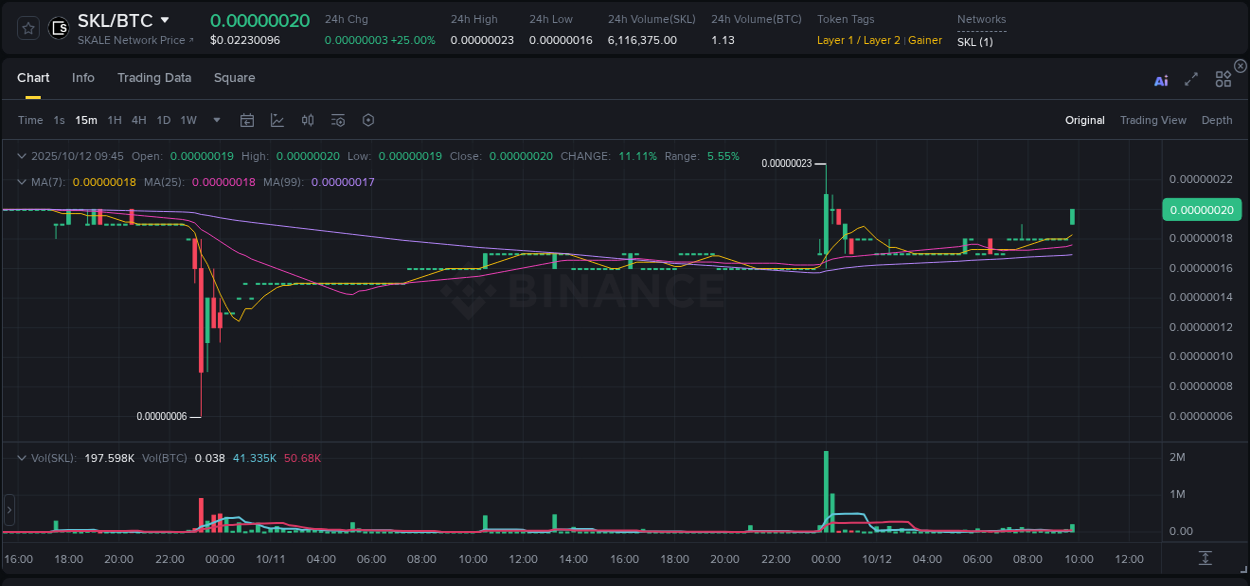
Task: Open the chart settings hexagon icon
Action: tap(368, 120)
